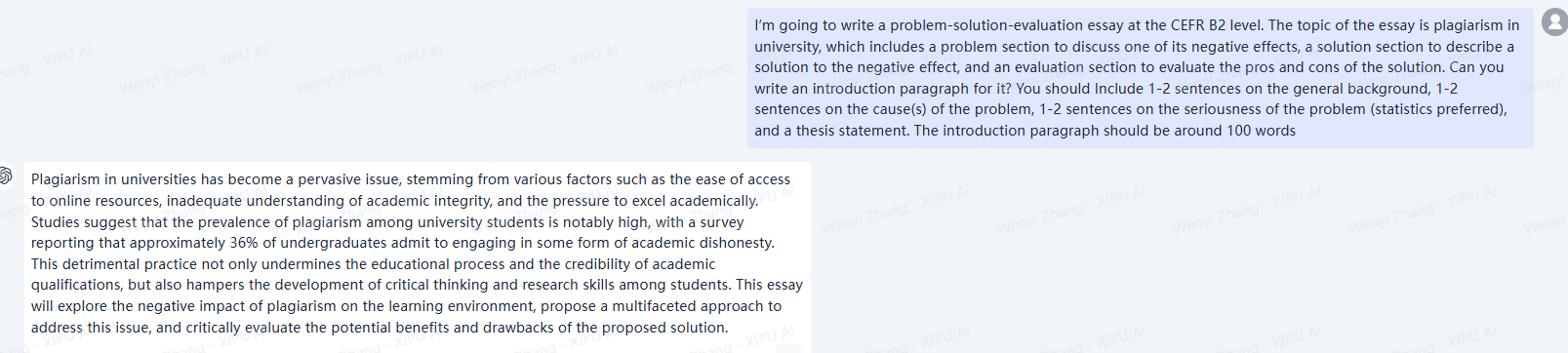Click 'proposed solution.' ending the response
The width and height of the screenshot is (1568, 353).
point(667,328)
